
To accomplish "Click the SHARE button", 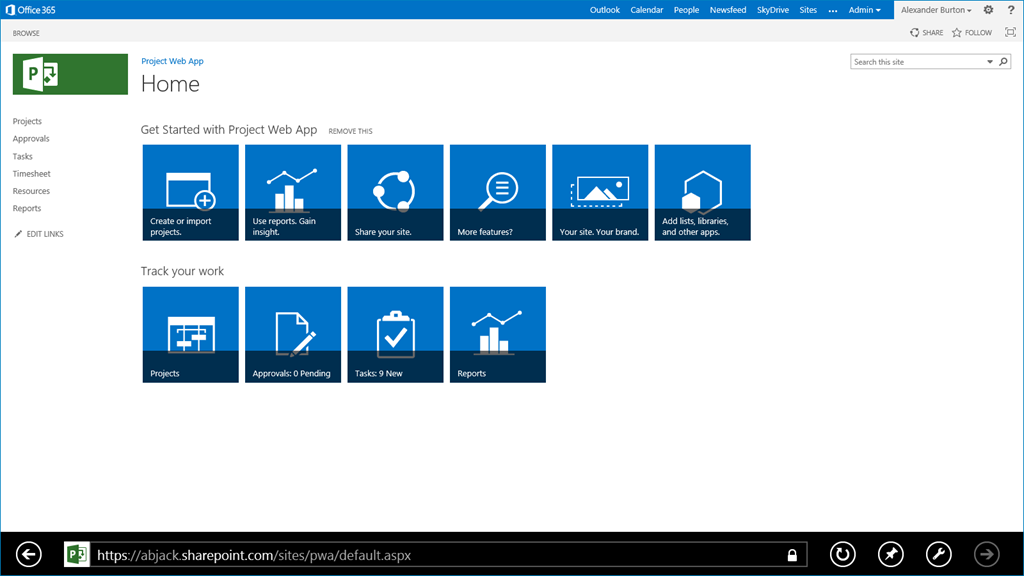I will (927, 33).
